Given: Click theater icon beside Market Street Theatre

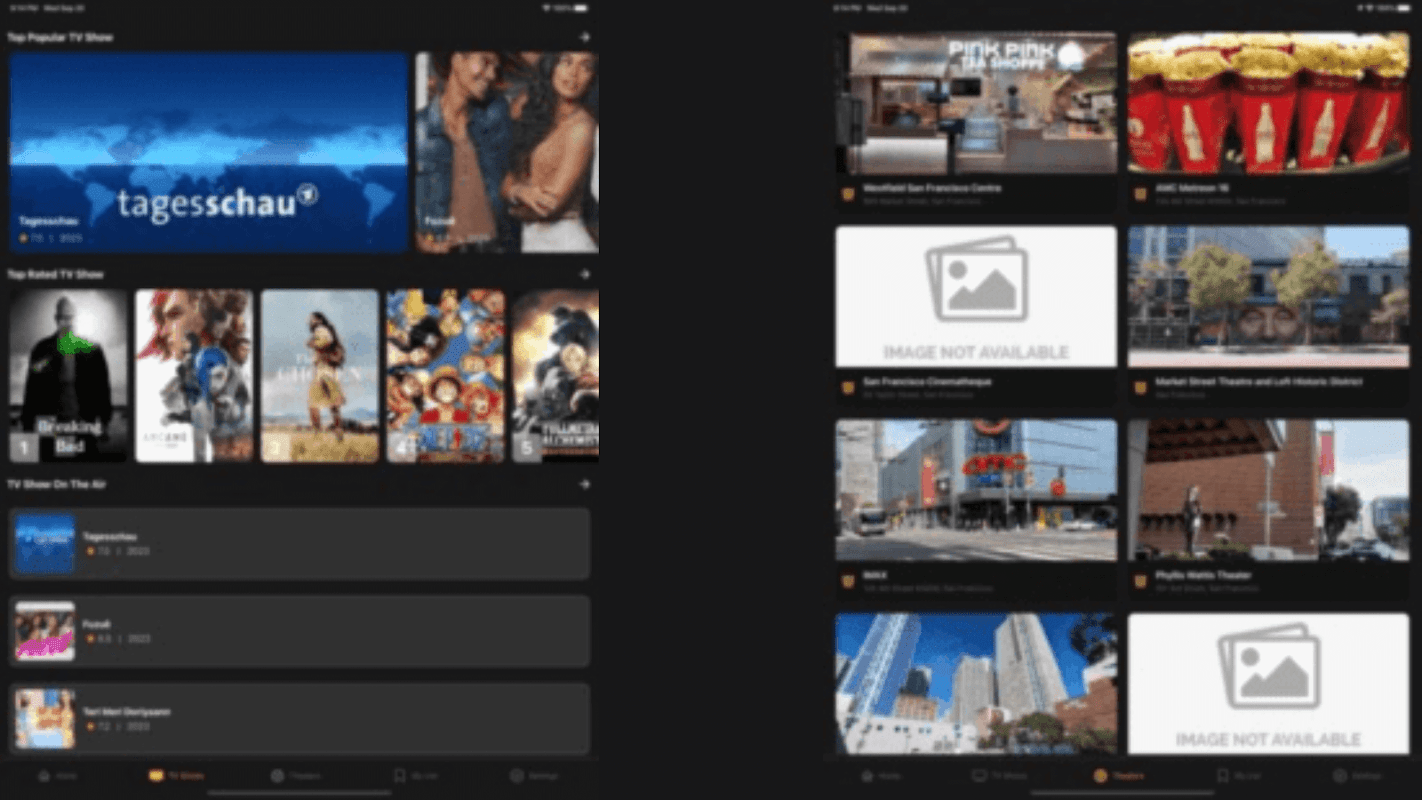Looking at the screenshot, I should coord(1140,387).
